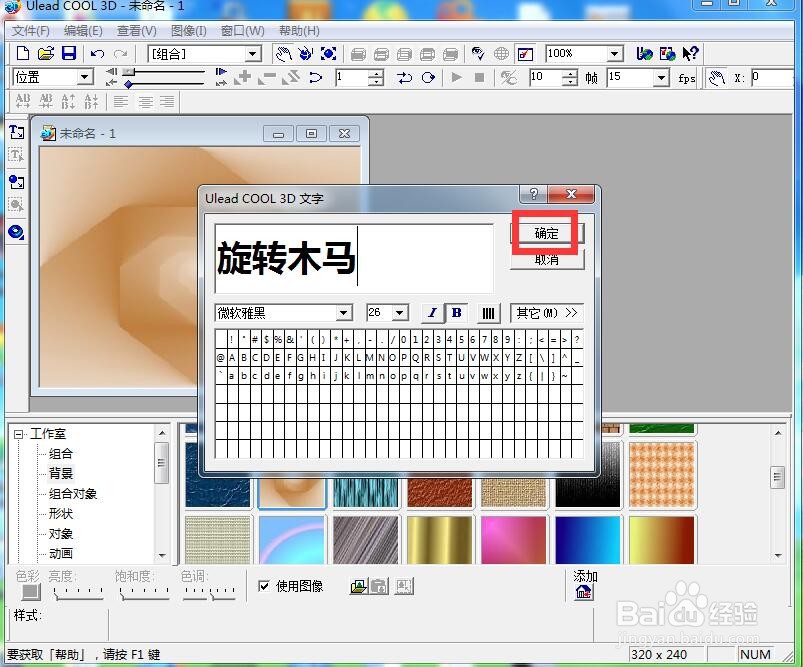Play the animation
Viewport: 803px width, 667px height.
(456, 77)
